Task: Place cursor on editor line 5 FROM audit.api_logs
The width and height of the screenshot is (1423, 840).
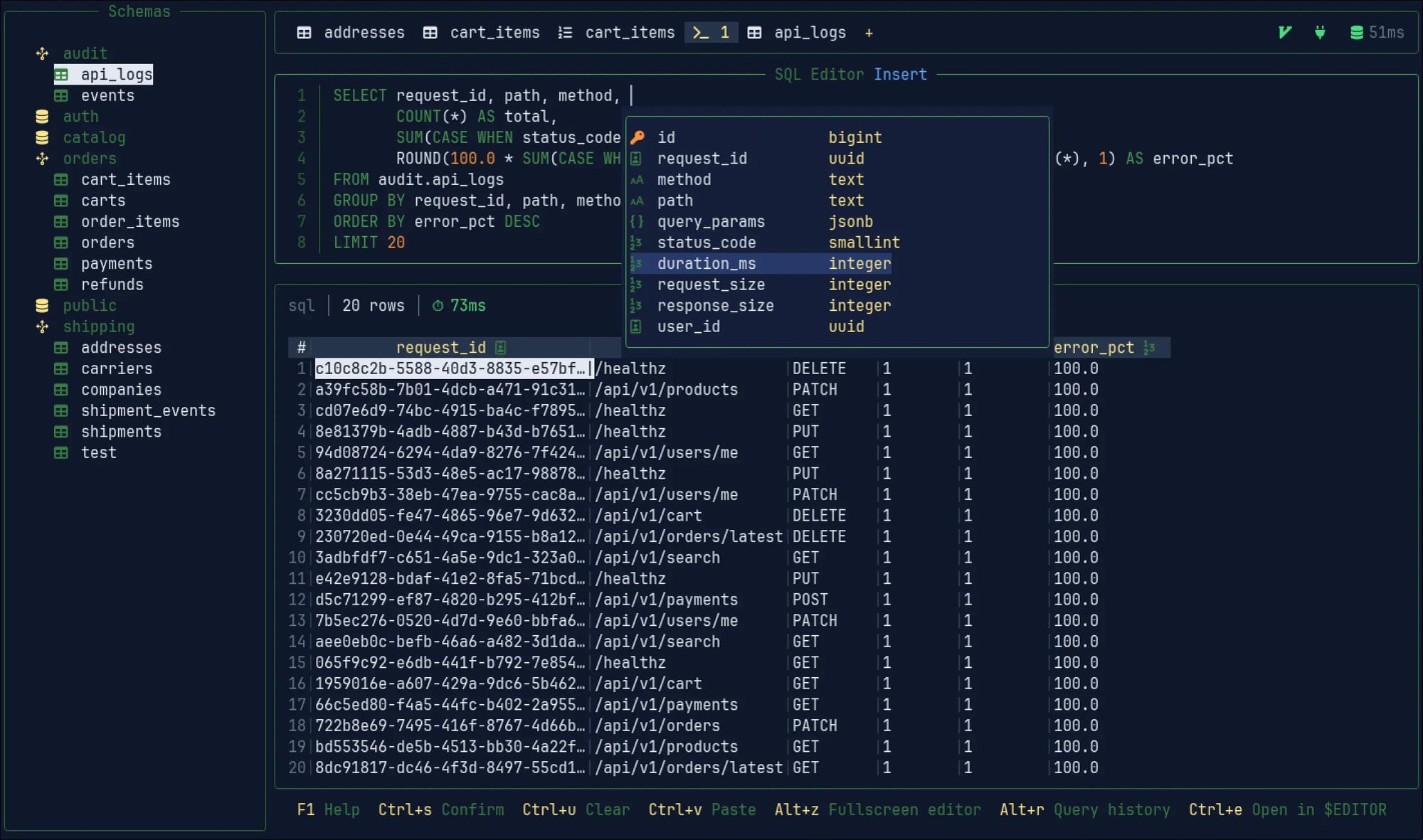Action: point(418,179)
